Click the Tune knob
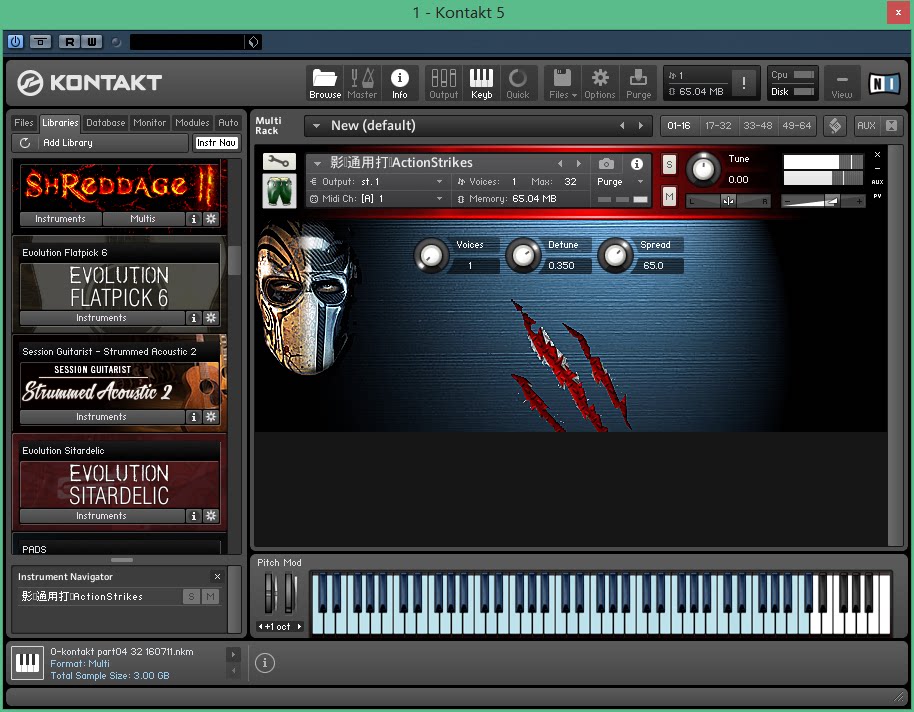914x712 pixels. click(x=704, y=169)
